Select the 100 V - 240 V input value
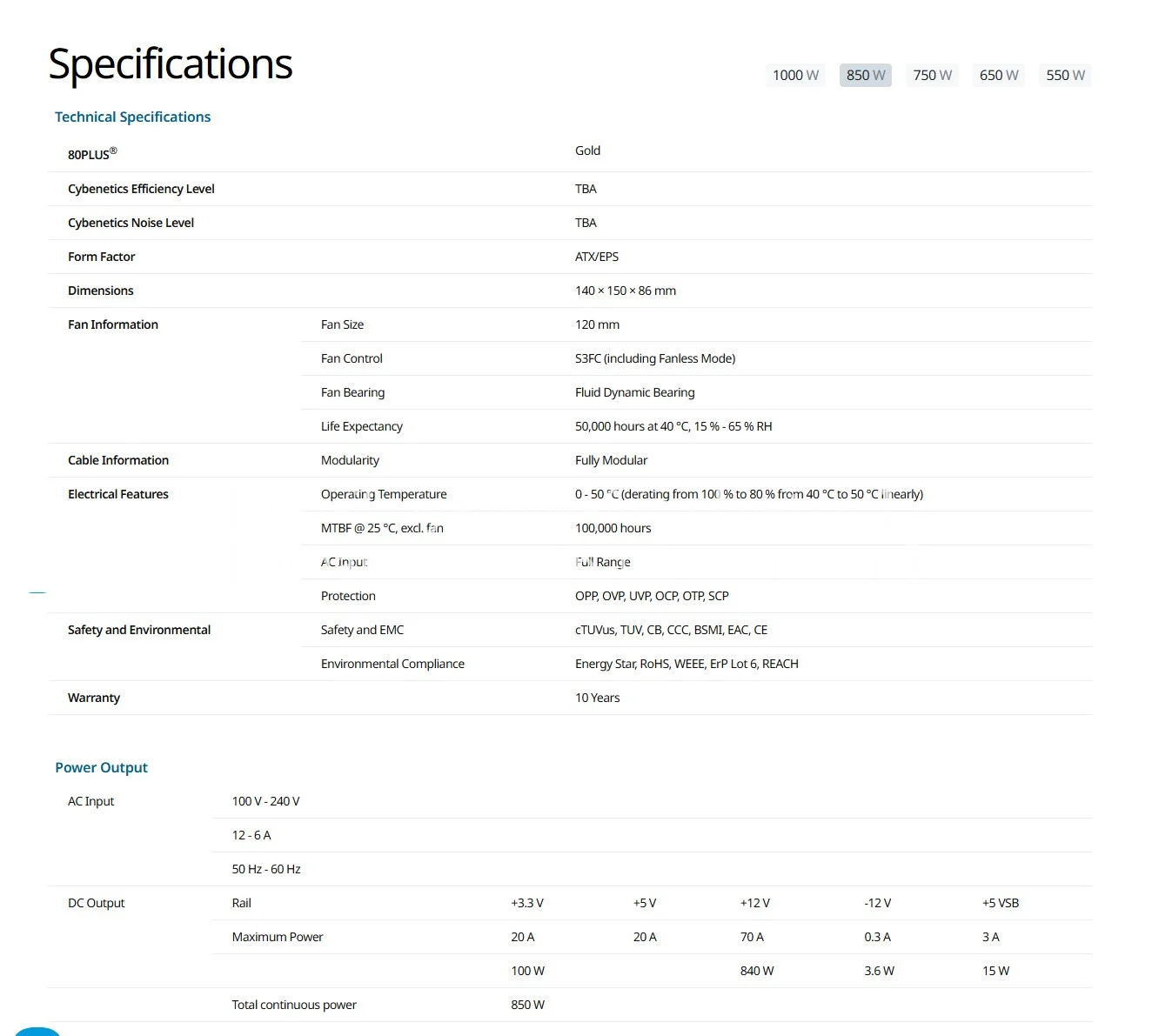This screenshot has height=1036, width=1152. pyautogui.click(x=265, y=801)
